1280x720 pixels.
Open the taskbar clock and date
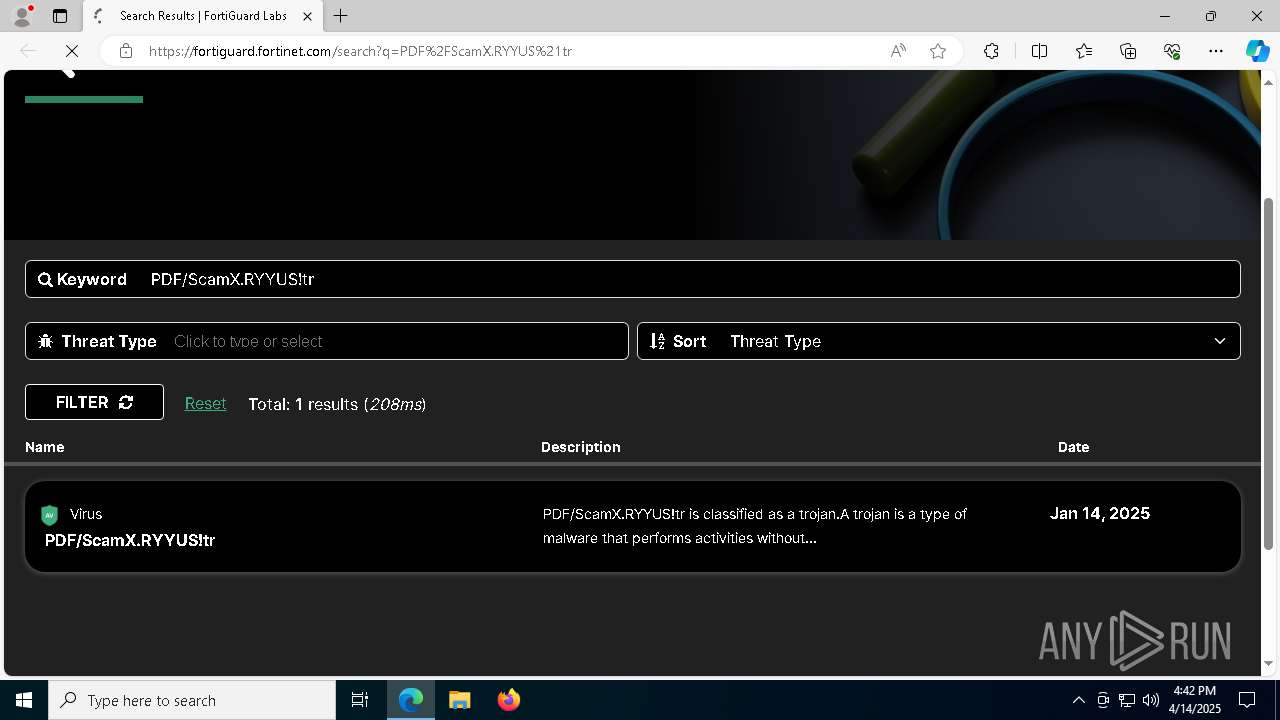(1196, 700)
